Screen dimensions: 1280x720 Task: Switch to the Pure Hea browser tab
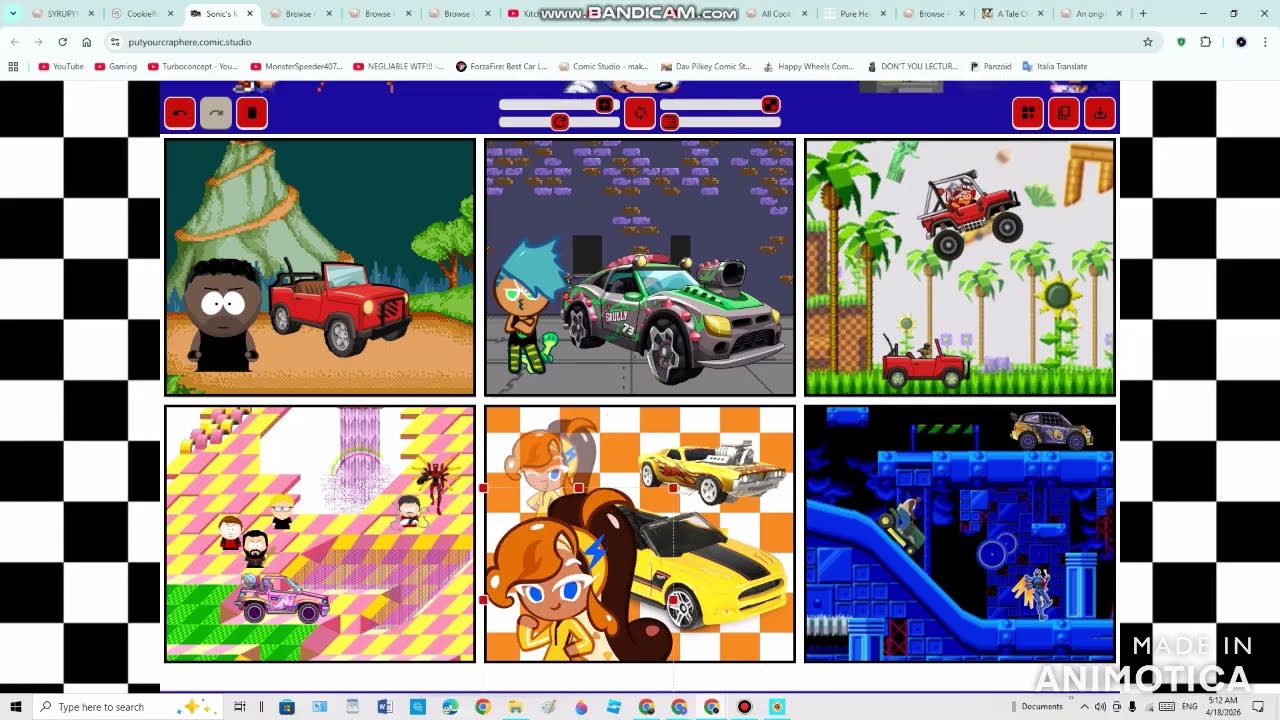(854, 14)
